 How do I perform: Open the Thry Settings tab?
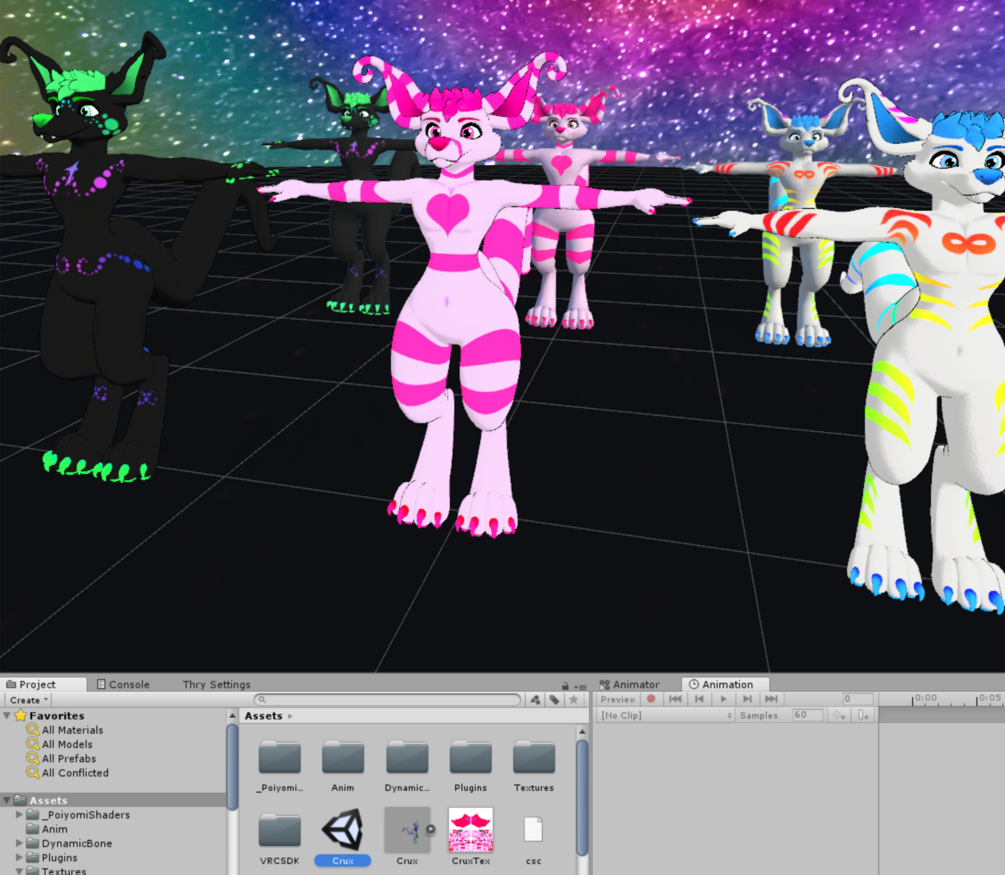[216, 684]
